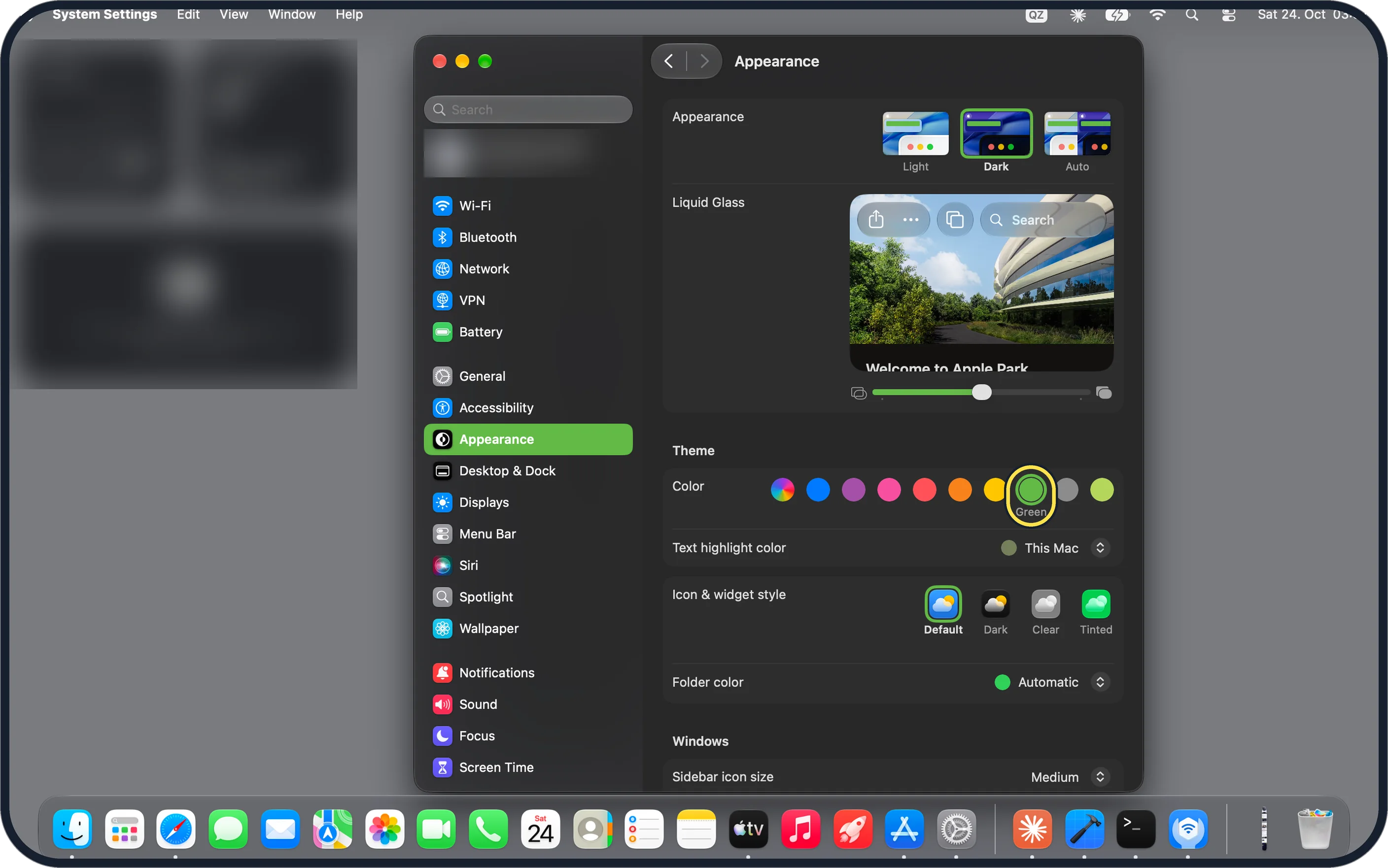Viewport: 1388px width, 868px height.
Task: Open Folder color Automatic dropdown
Action: coord(1051,683)
